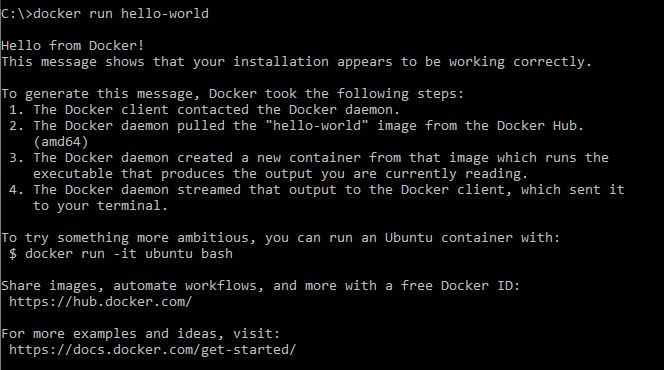The height and width of the screenshot is (370, 664).
Task: Click the "executable that produces the output" line
Action: pyautogui.click(x=280, y=174)
